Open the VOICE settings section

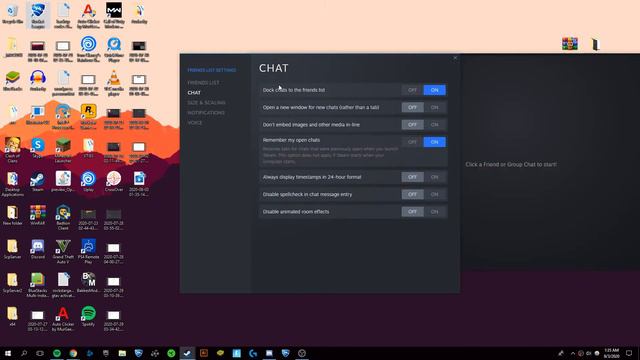(x=195, y=122)
